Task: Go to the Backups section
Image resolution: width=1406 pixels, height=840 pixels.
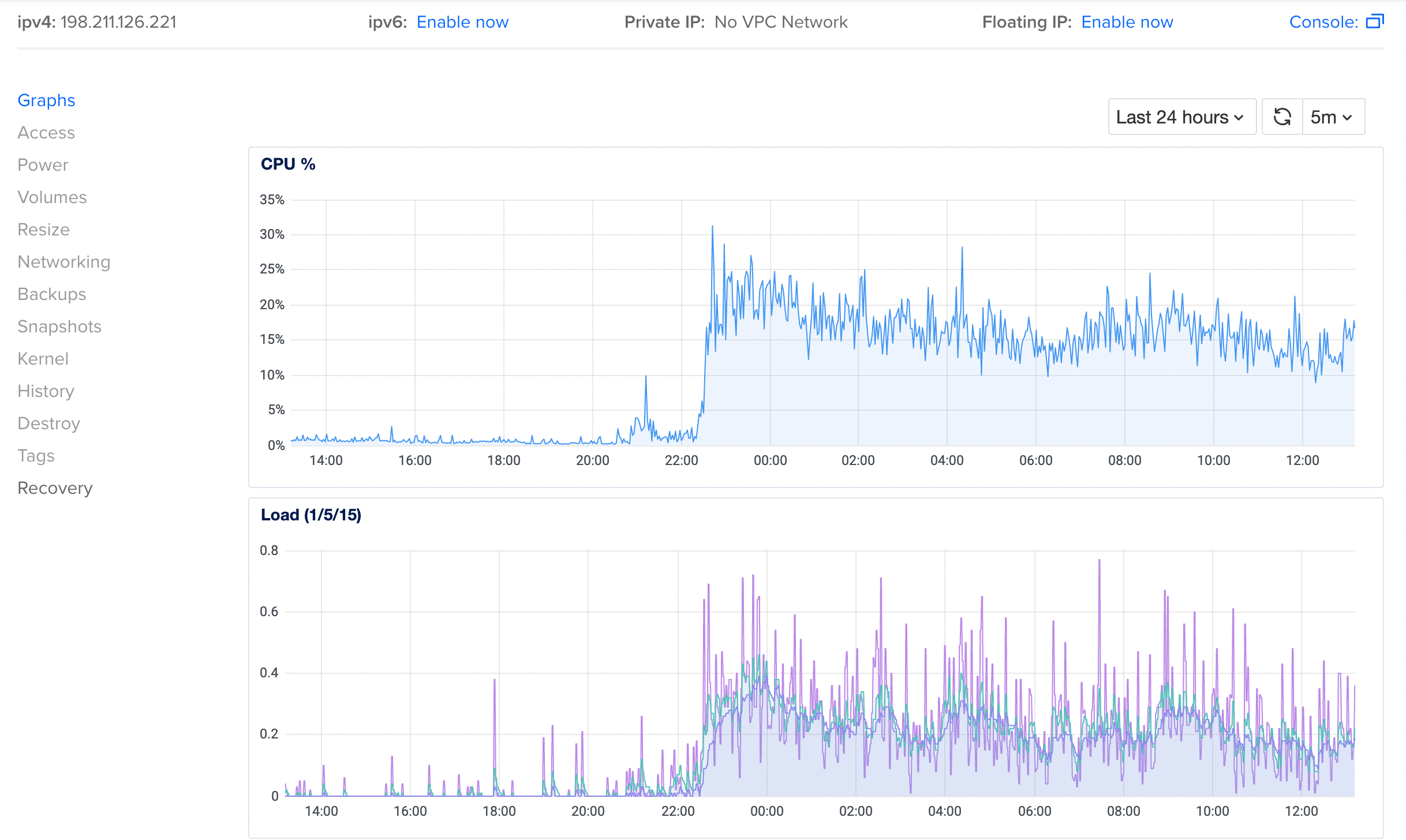Action: (52, 294)
